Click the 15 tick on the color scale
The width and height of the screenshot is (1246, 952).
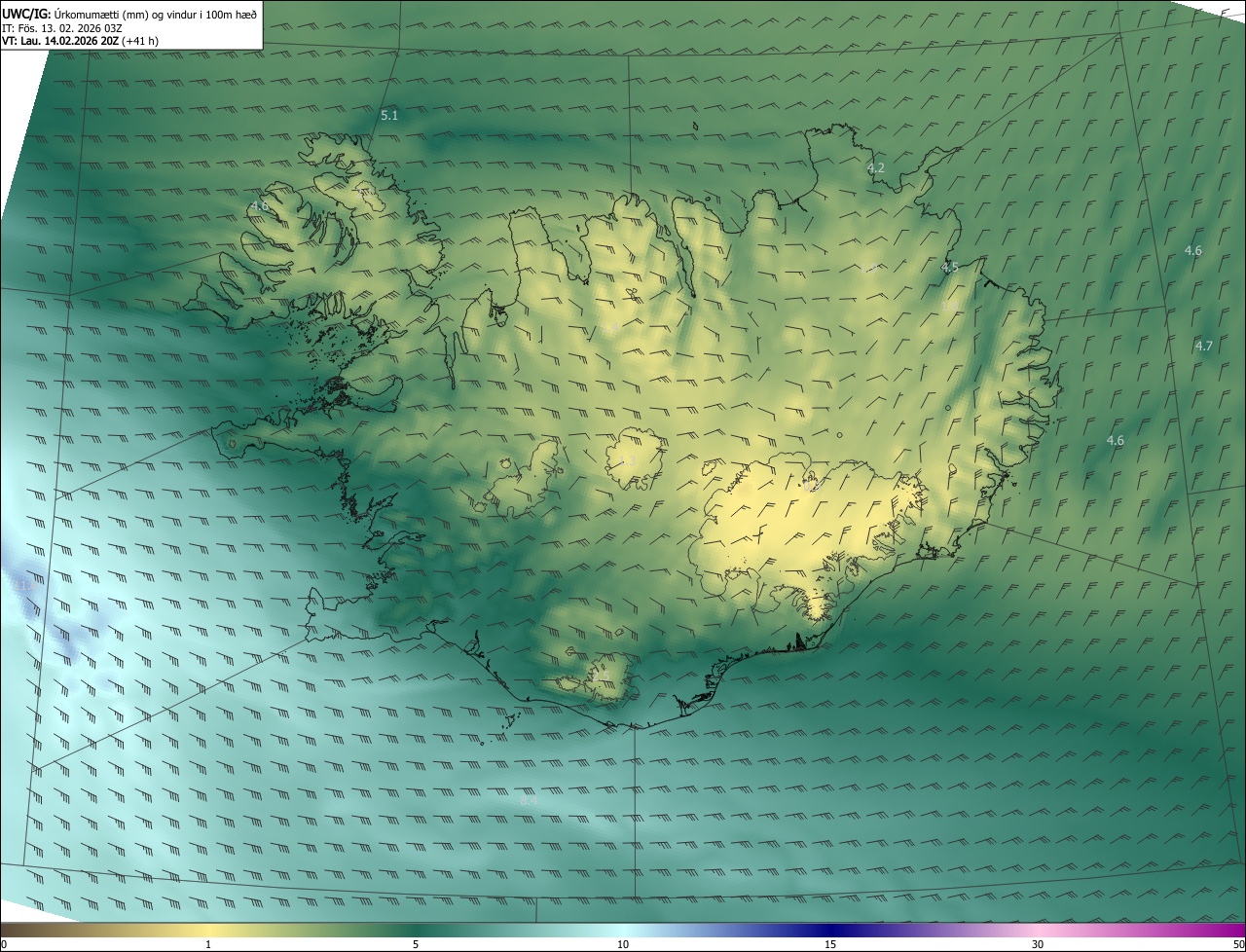click(830, 944)
